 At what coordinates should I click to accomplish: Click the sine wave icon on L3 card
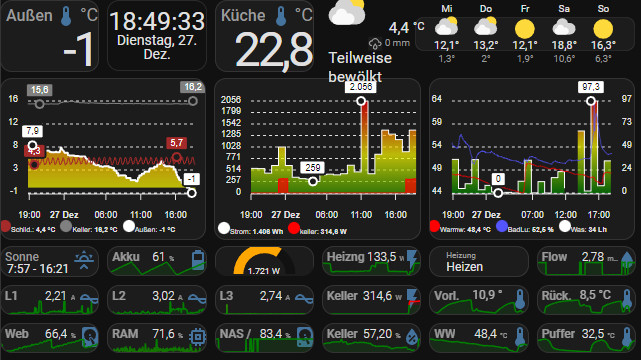305,300
